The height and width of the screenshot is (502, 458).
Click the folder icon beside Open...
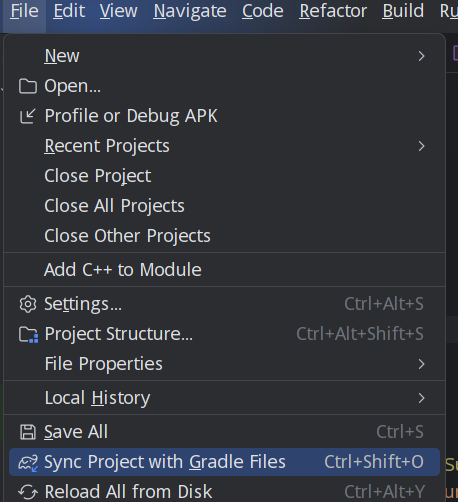point(28,86)
